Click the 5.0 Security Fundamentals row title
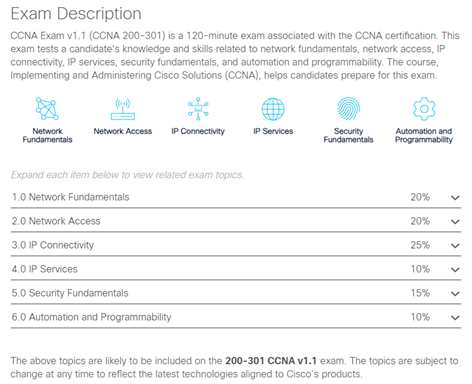The image size is (472, 384). [x=70, y=293]
